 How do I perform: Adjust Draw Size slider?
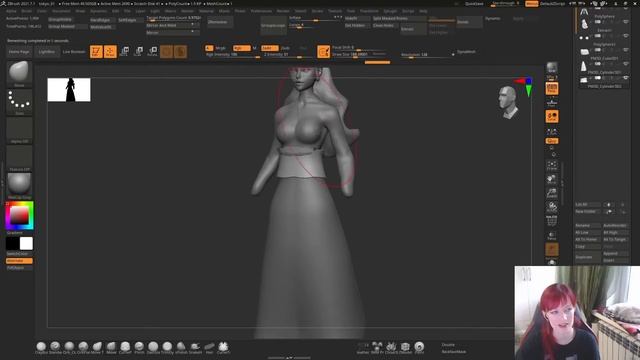point(359,54)
